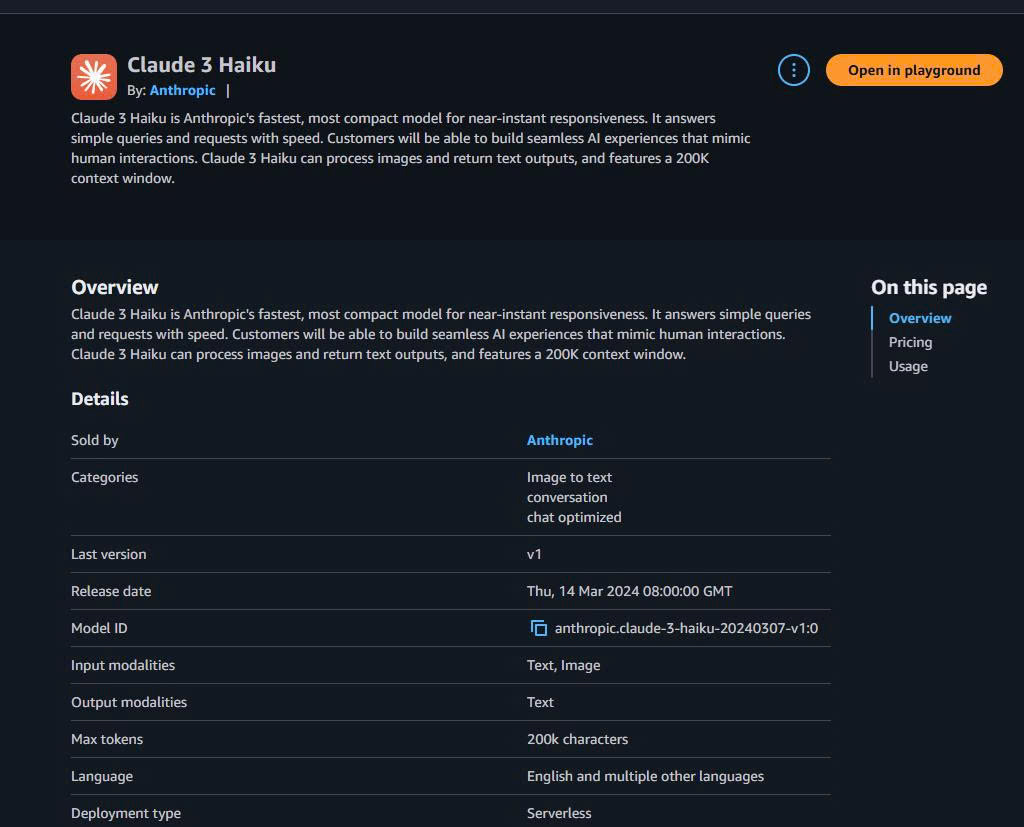Navigate to the Usage section link

[908, 366]
